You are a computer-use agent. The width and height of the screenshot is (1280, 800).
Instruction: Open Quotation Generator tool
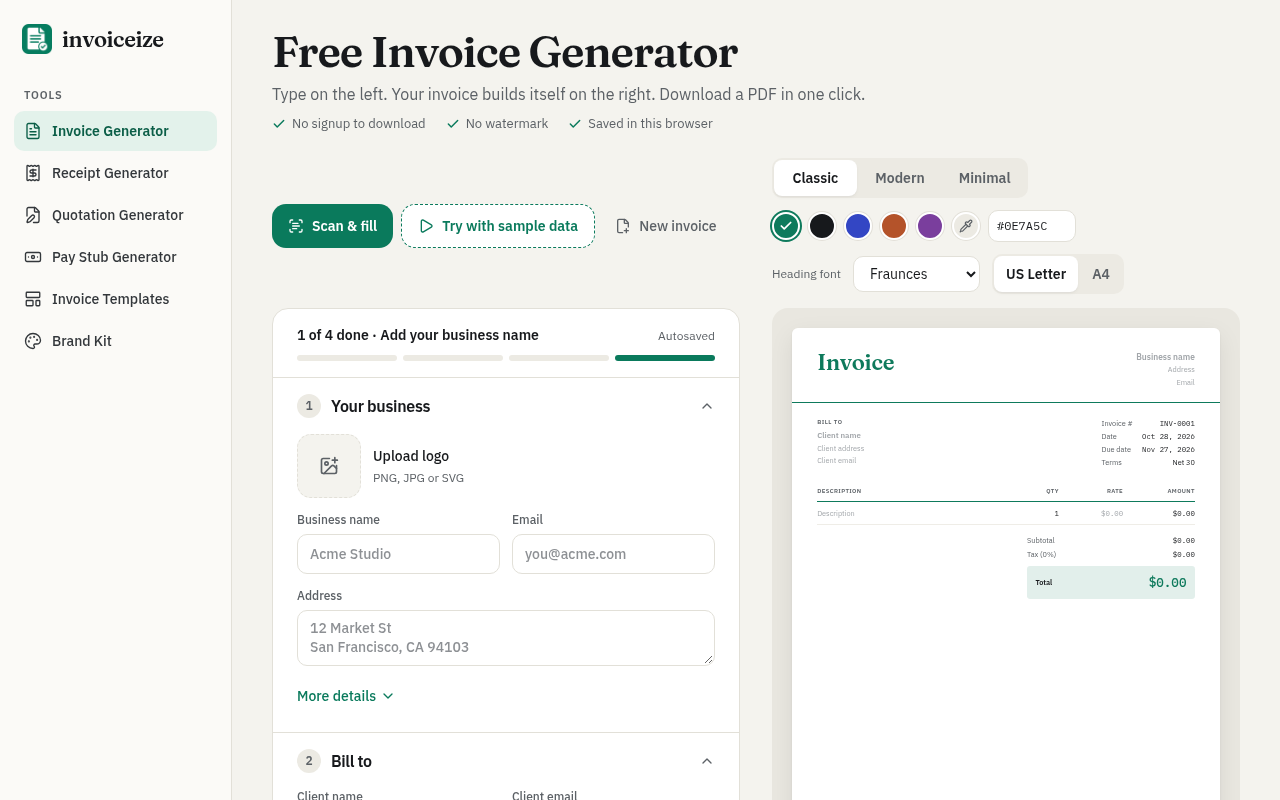coord(115,215)
